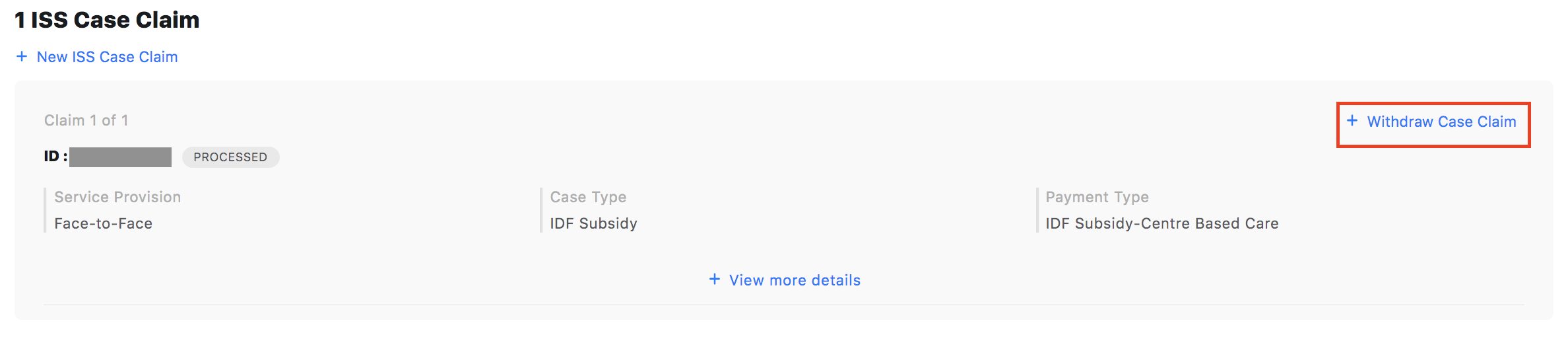The width and height of the screenshot is (1568, 337).
Task: Click the "1 ISS Case Claim" heading
Action: pyautogui.click(x=107, y=20)
